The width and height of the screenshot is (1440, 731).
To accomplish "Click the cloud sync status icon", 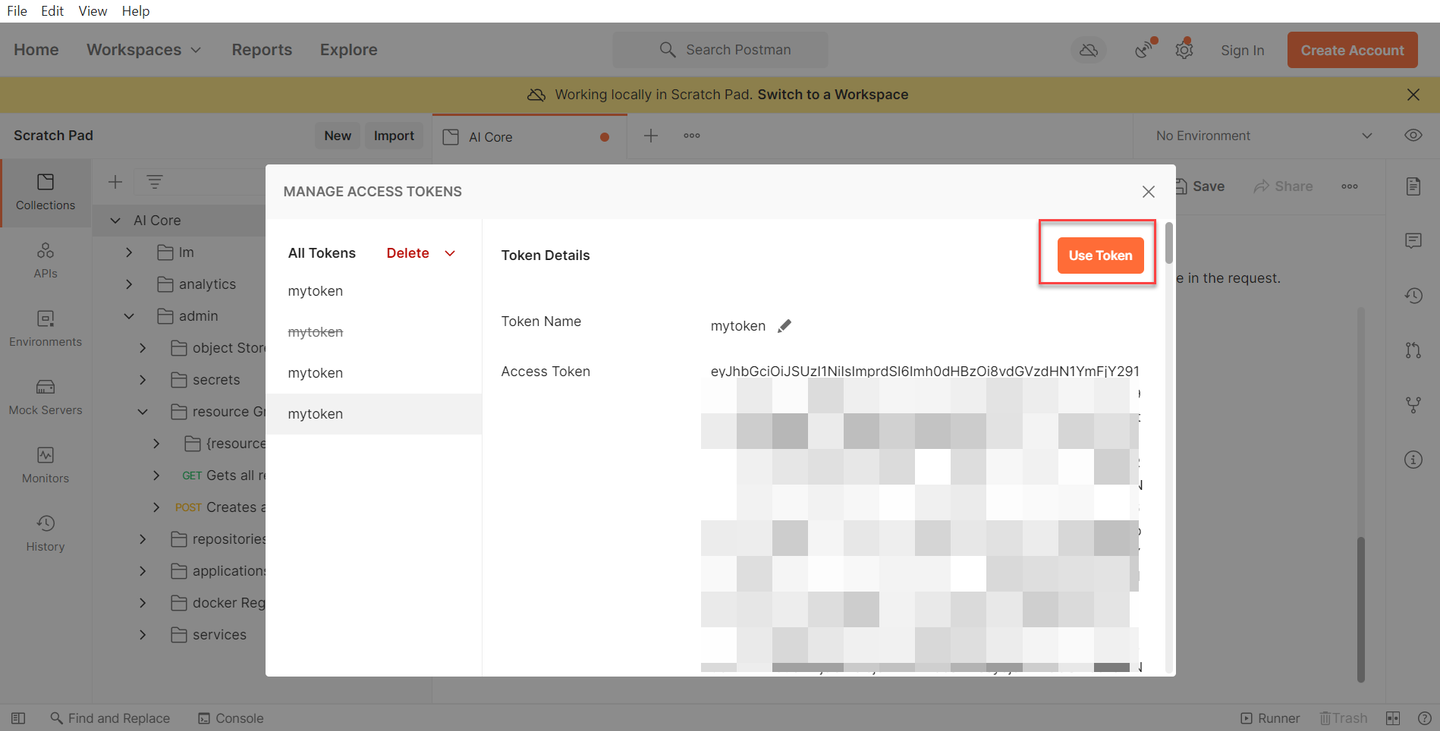I will click(1088, 50).
